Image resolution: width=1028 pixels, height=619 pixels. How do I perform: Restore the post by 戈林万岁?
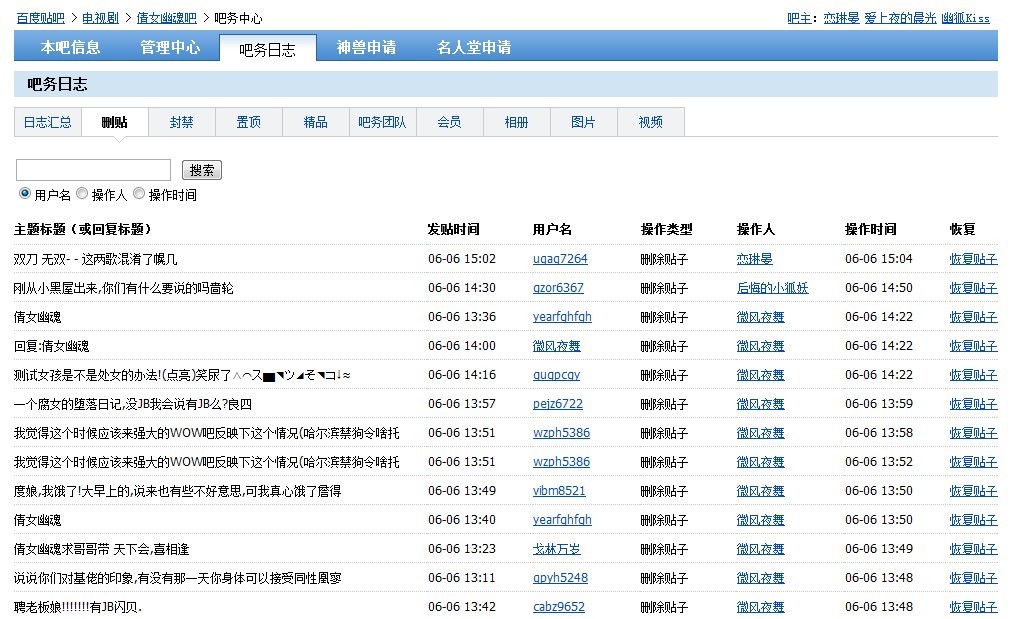pyautogui.click(x=974, y=549)
